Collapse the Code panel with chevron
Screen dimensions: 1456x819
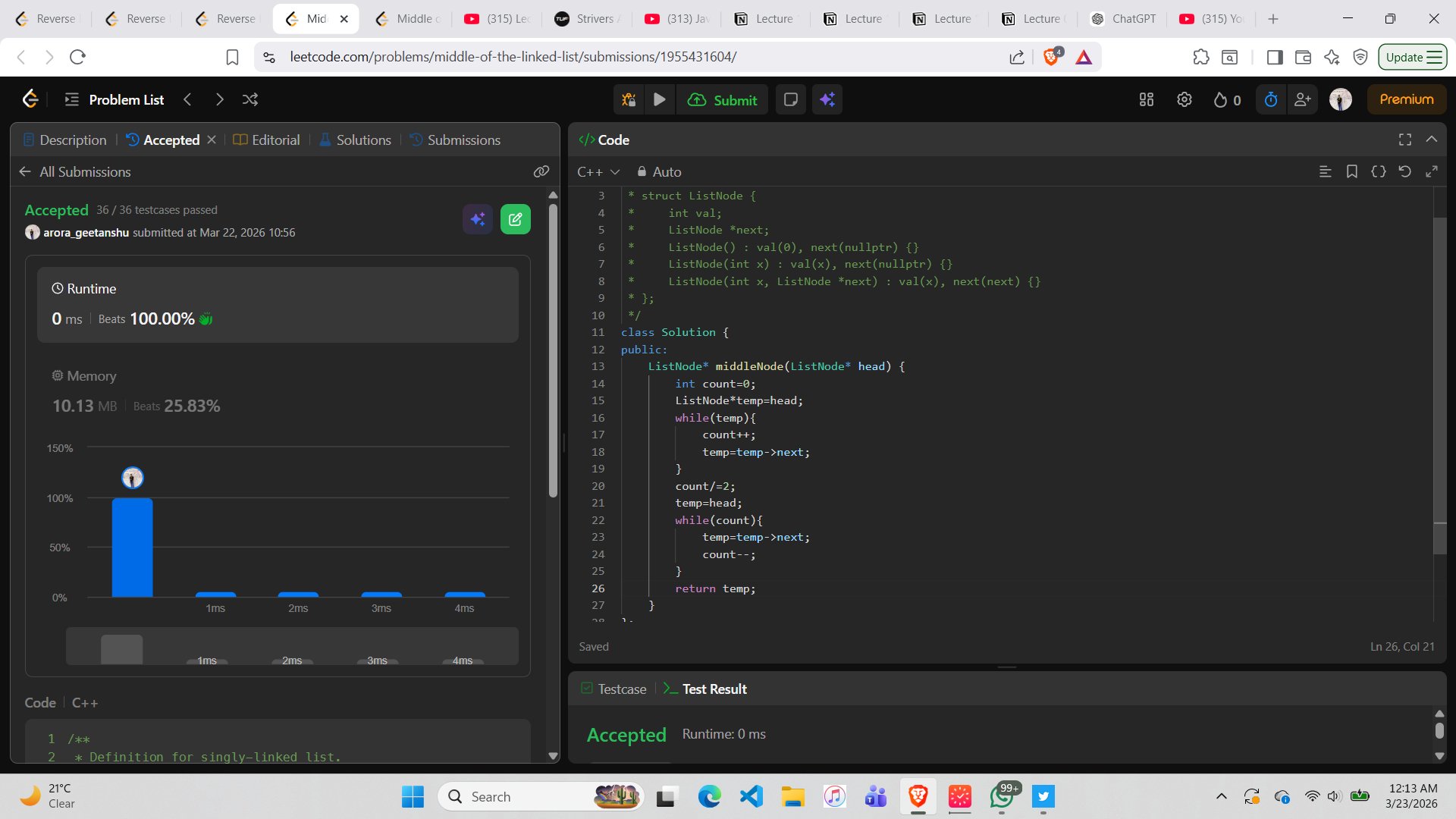[x=1432, y=140]
